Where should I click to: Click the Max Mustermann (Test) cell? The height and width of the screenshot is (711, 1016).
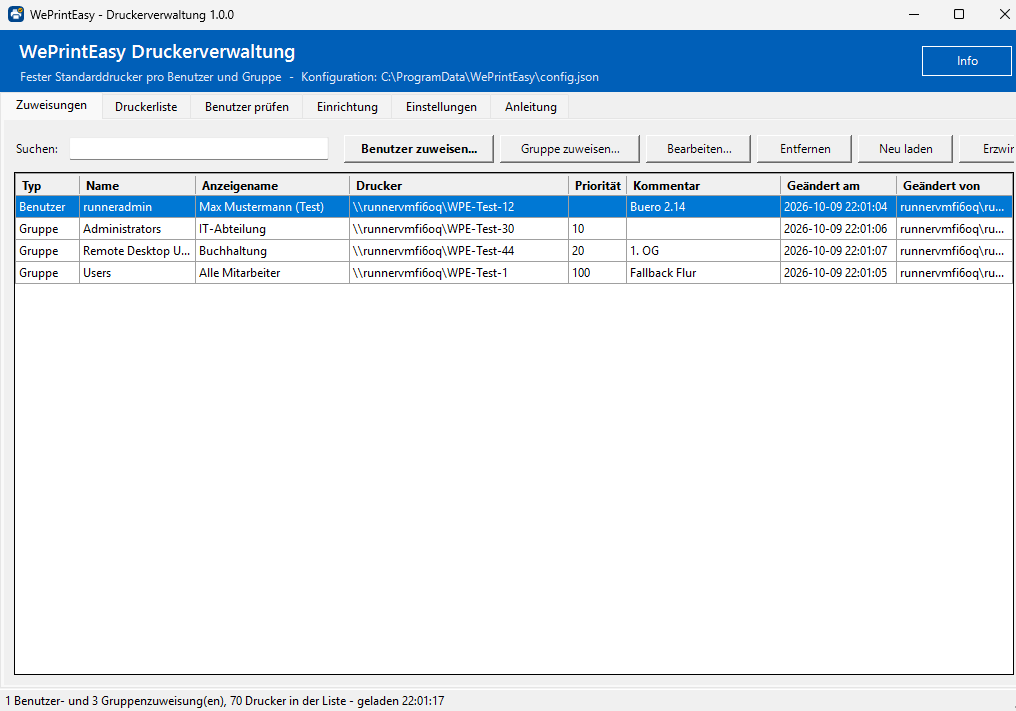point(272,207)
